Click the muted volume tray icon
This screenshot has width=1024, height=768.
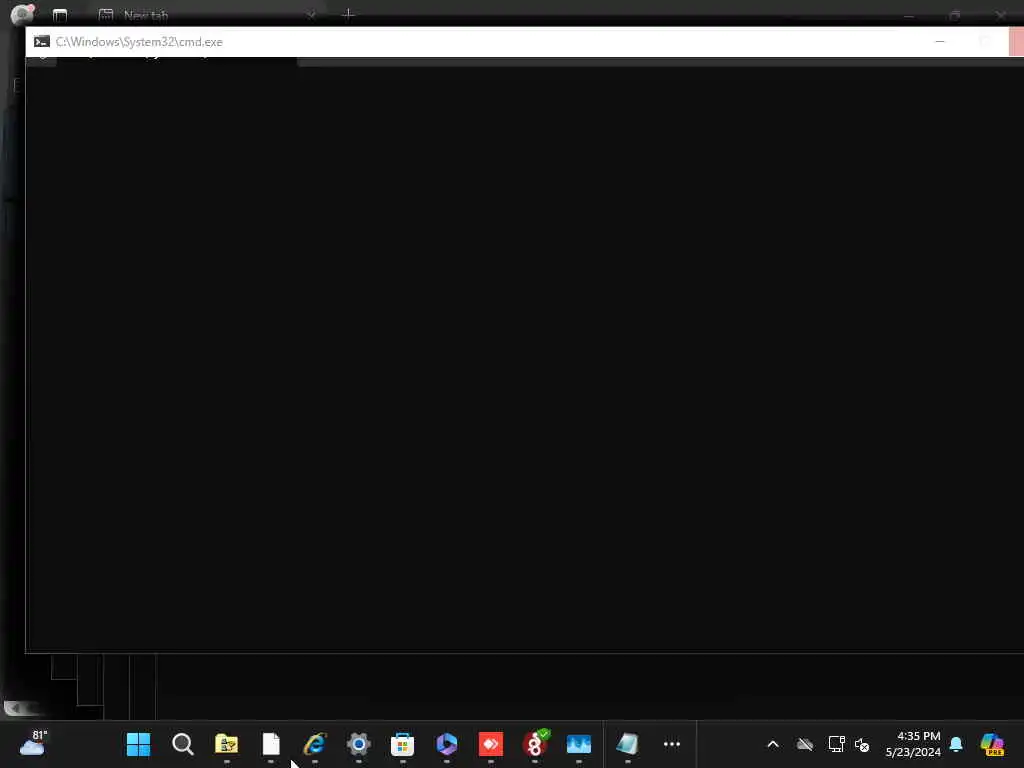(x=862, y=744)
